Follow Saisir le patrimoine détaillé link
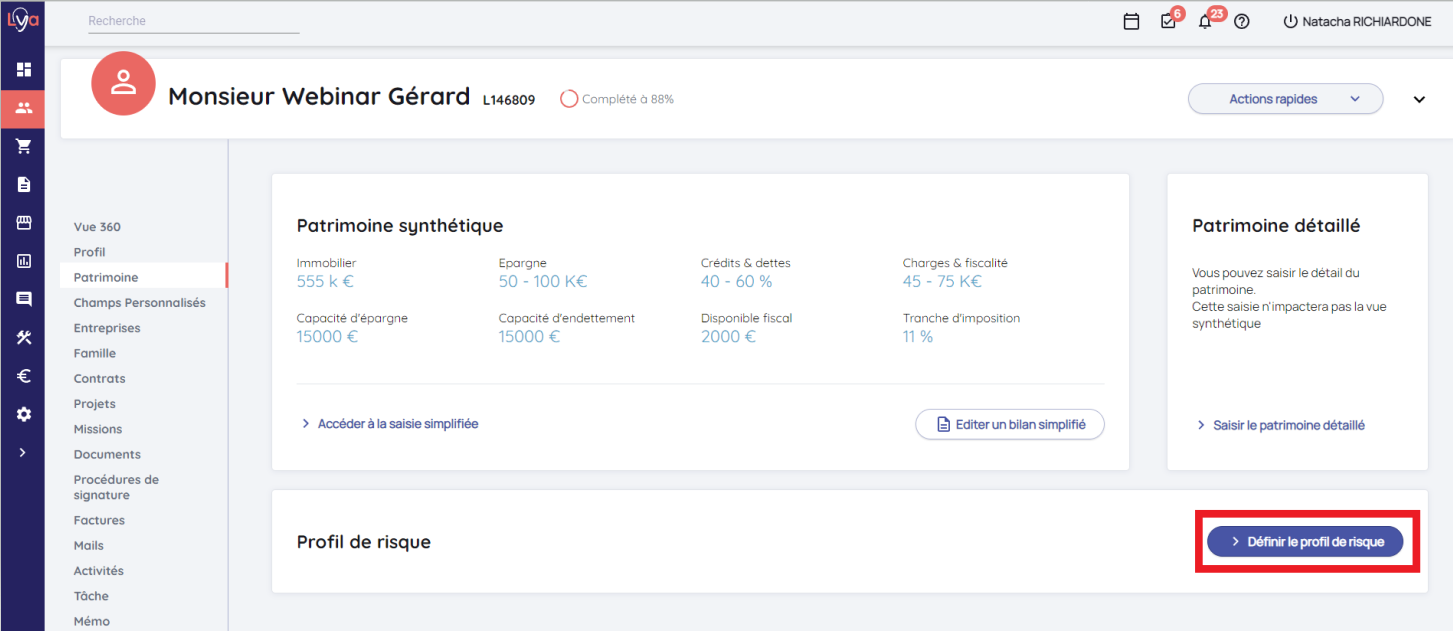 1288,425
